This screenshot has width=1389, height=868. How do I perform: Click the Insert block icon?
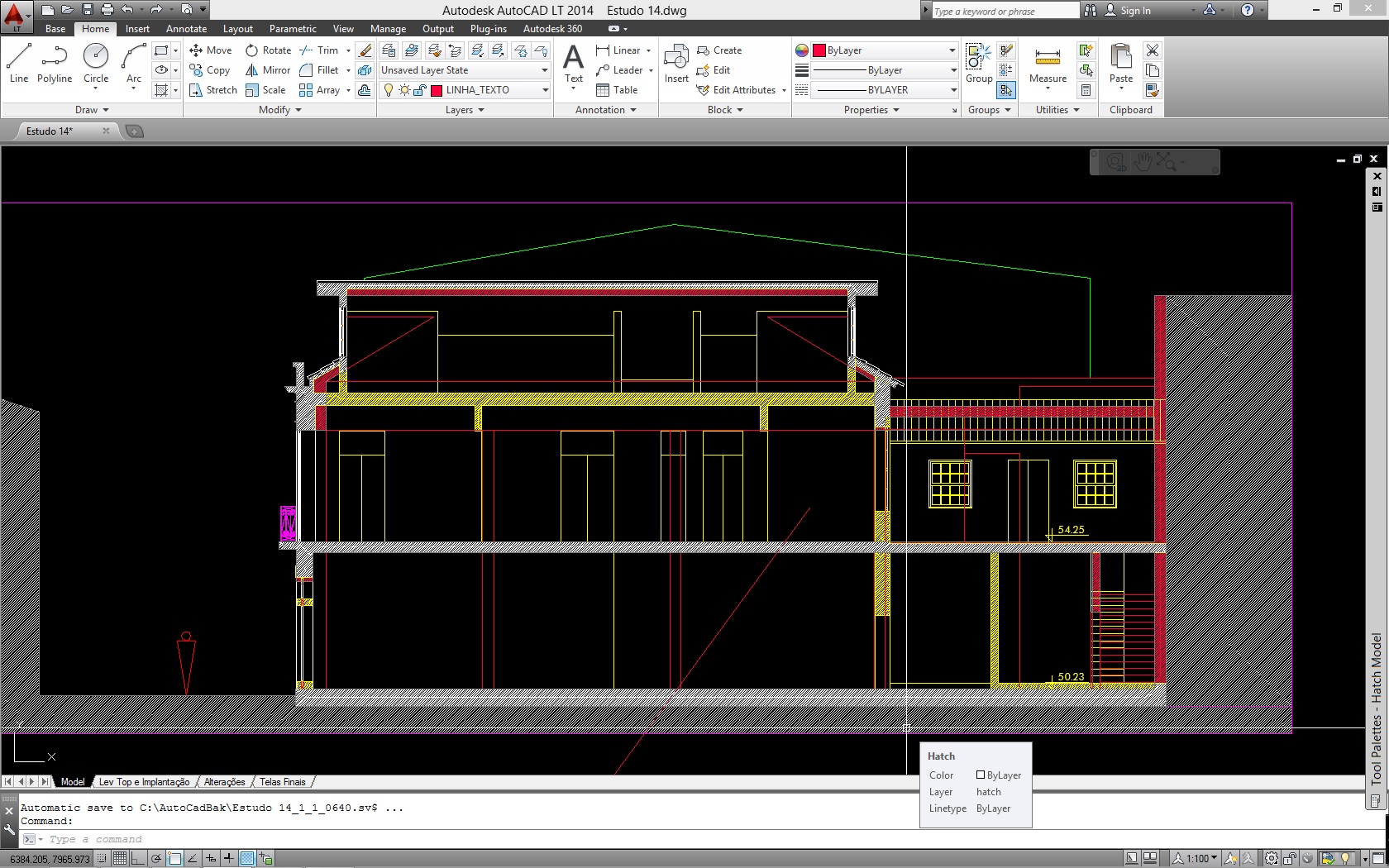(676, 64)
